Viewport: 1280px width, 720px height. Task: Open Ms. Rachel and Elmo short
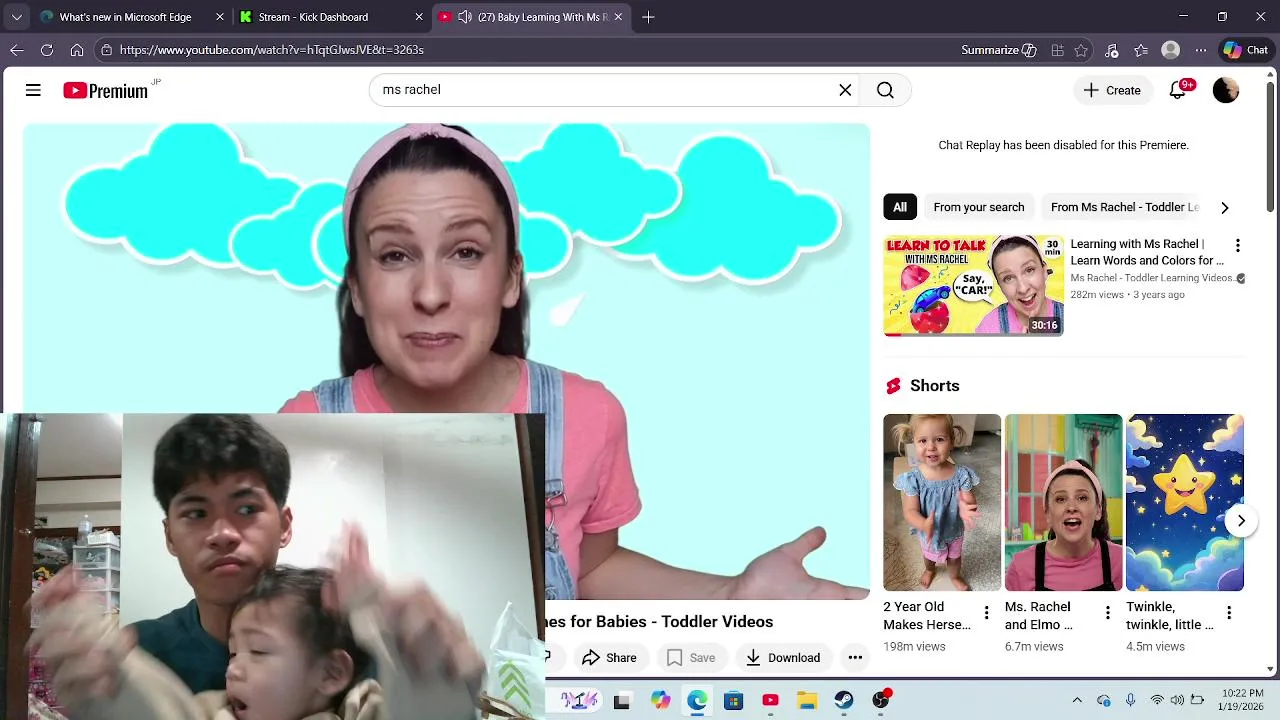click(1064, 502)
